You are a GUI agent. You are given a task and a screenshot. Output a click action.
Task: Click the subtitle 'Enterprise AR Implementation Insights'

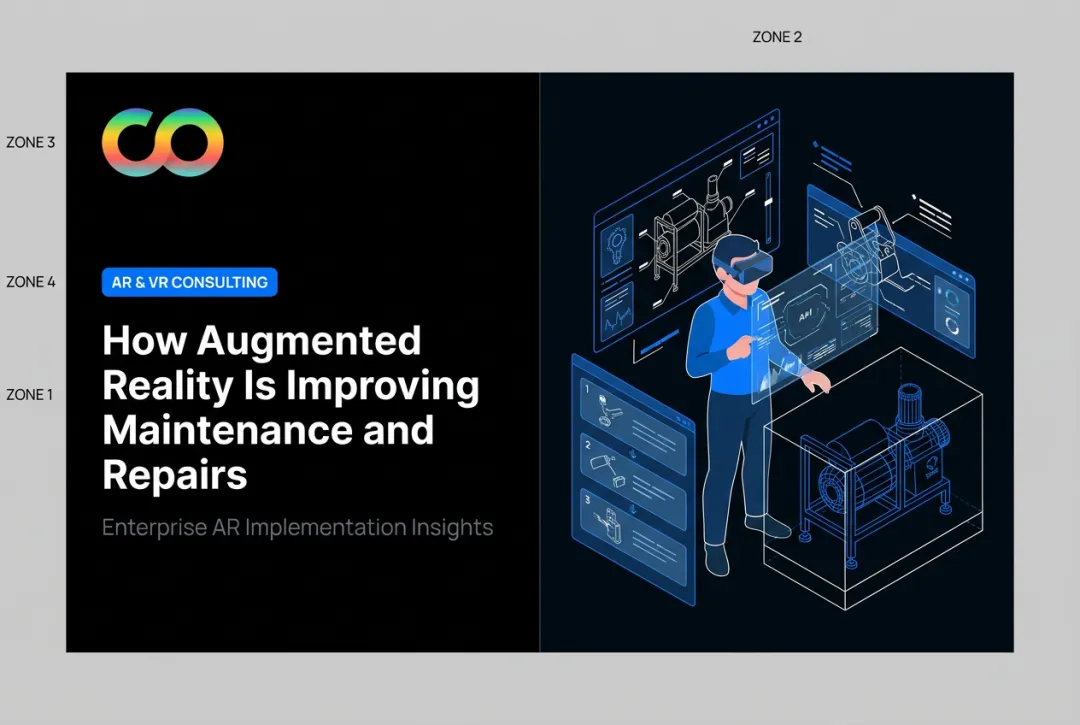(x=298, y=527)
